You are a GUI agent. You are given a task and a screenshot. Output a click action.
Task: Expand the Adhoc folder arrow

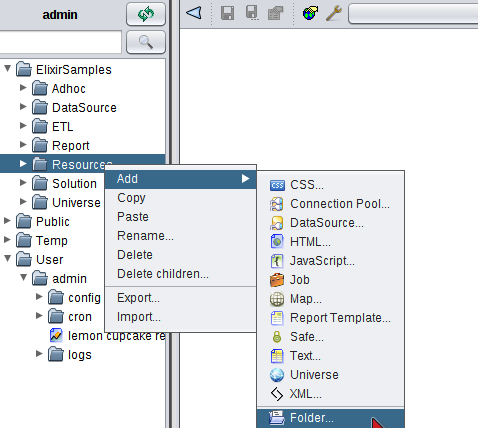(23, 88)
